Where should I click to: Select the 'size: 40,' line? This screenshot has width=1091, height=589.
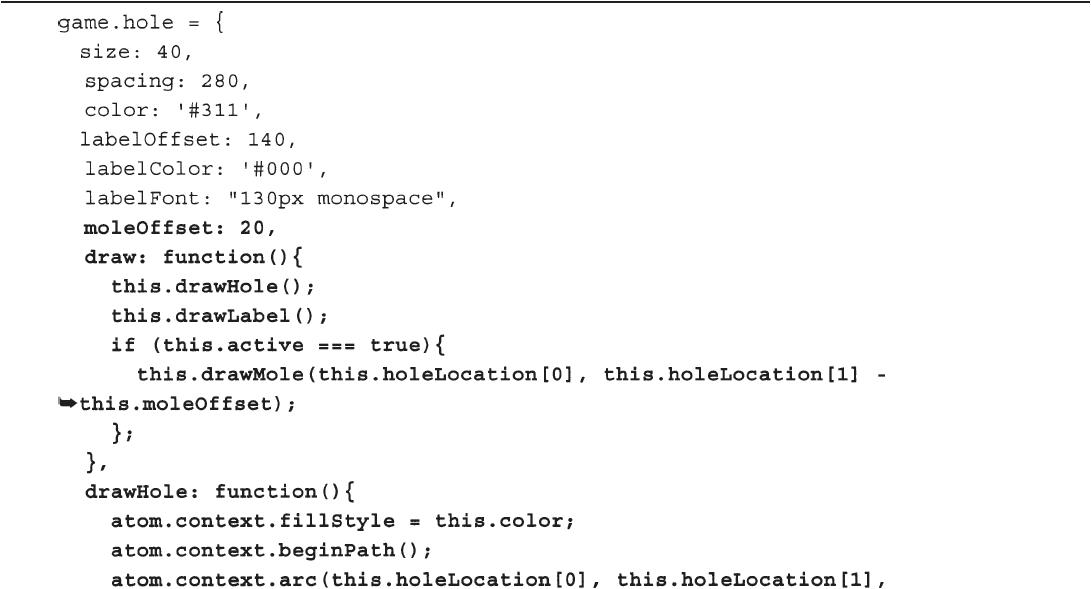(136, 52)
